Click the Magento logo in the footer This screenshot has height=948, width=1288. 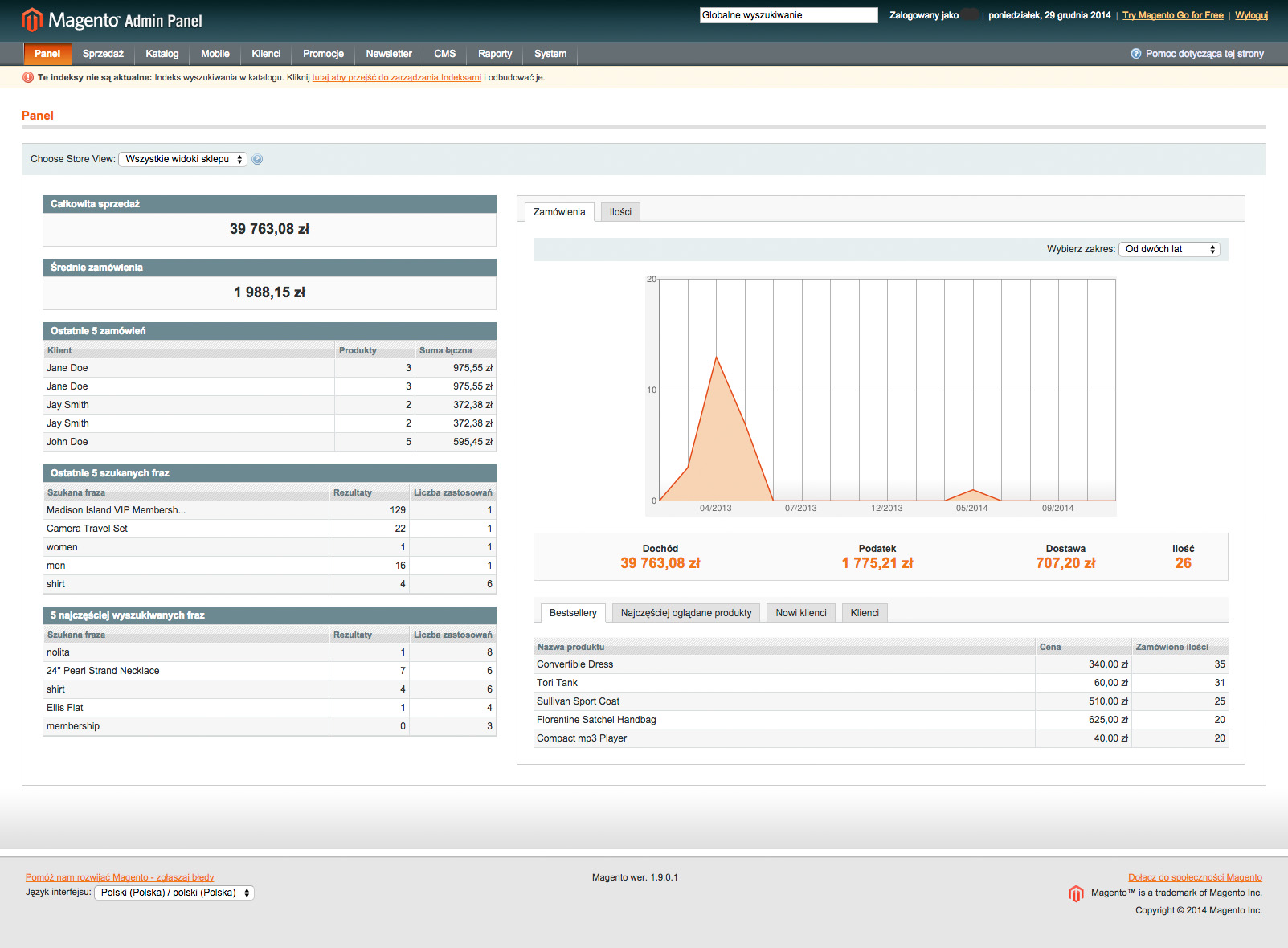(x=1076, y=893)
